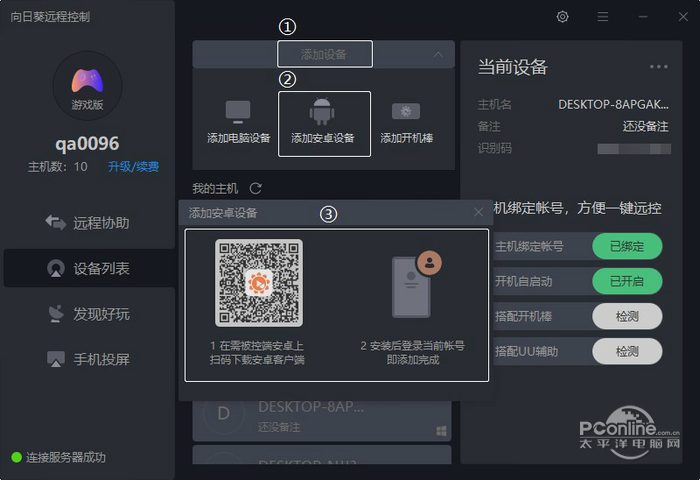Click 检测 for 搭配开机棒
This screenshot has width=700, height=480.
pyautogui.click(x=627, y=316)
